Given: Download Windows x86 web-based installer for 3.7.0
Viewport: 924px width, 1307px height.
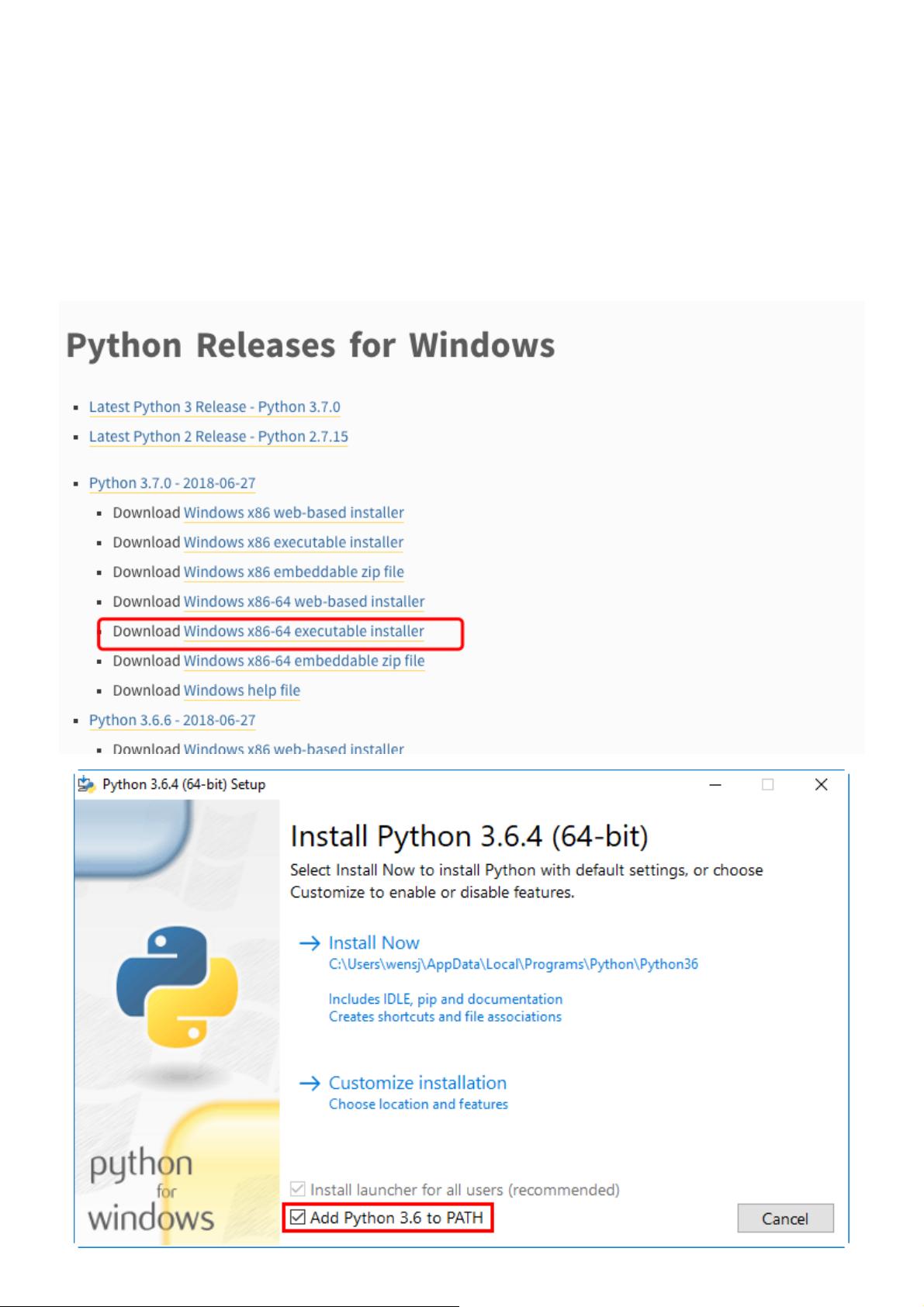Looking at the screenshot, I should click(293, 513).
